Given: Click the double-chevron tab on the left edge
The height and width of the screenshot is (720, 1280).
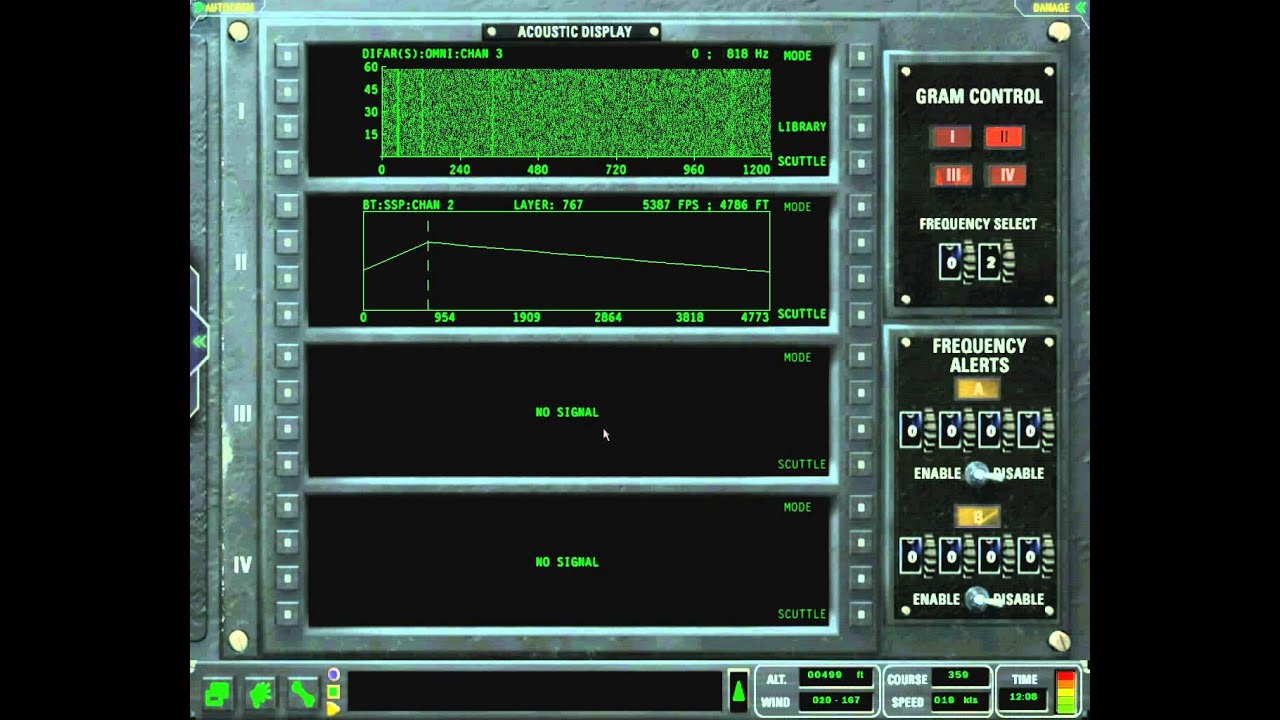Looking at the screenshot, I should [199, 341].
